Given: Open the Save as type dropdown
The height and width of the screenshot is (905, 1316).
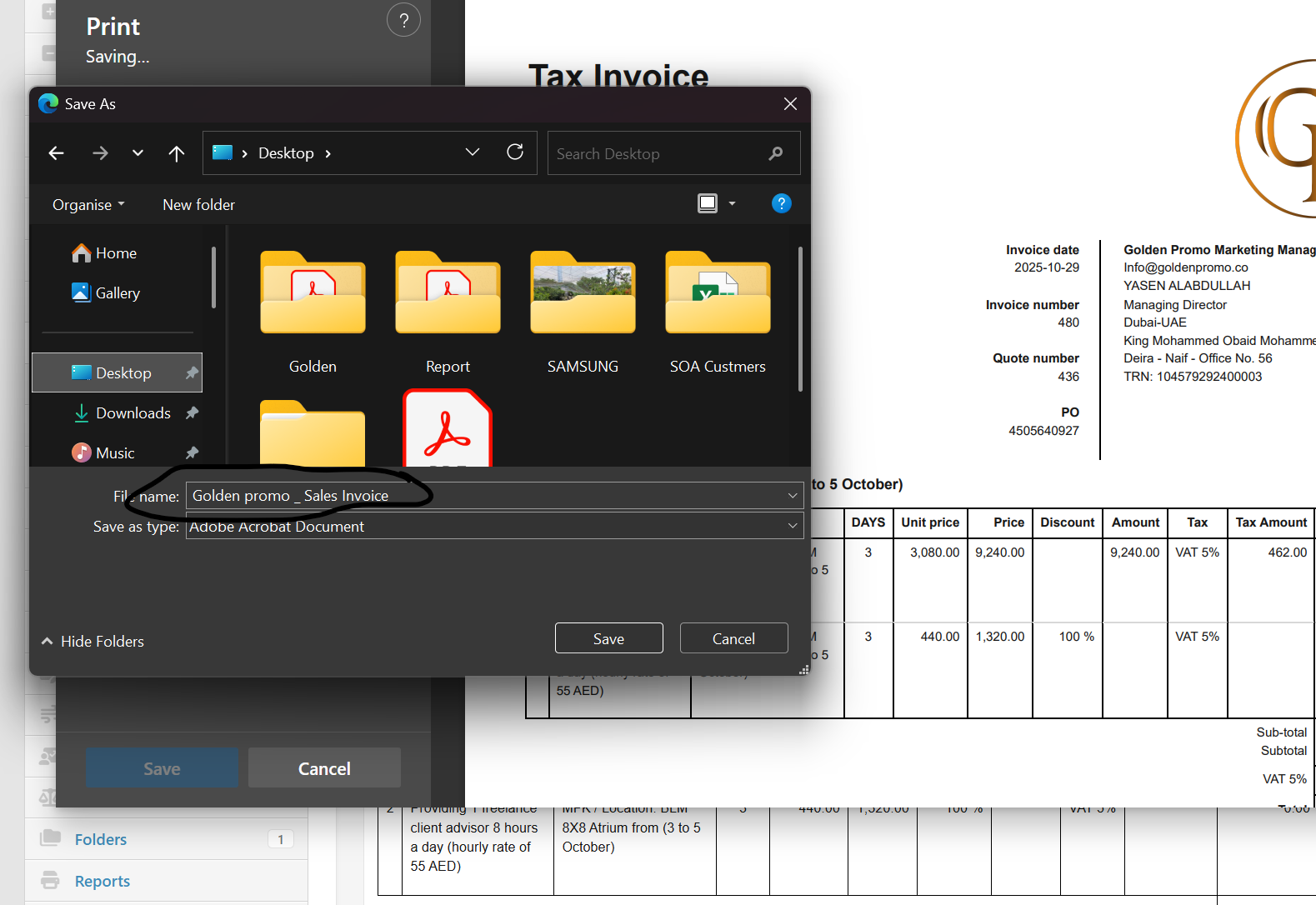Looking at the screenshot, I should pos(495,526).
